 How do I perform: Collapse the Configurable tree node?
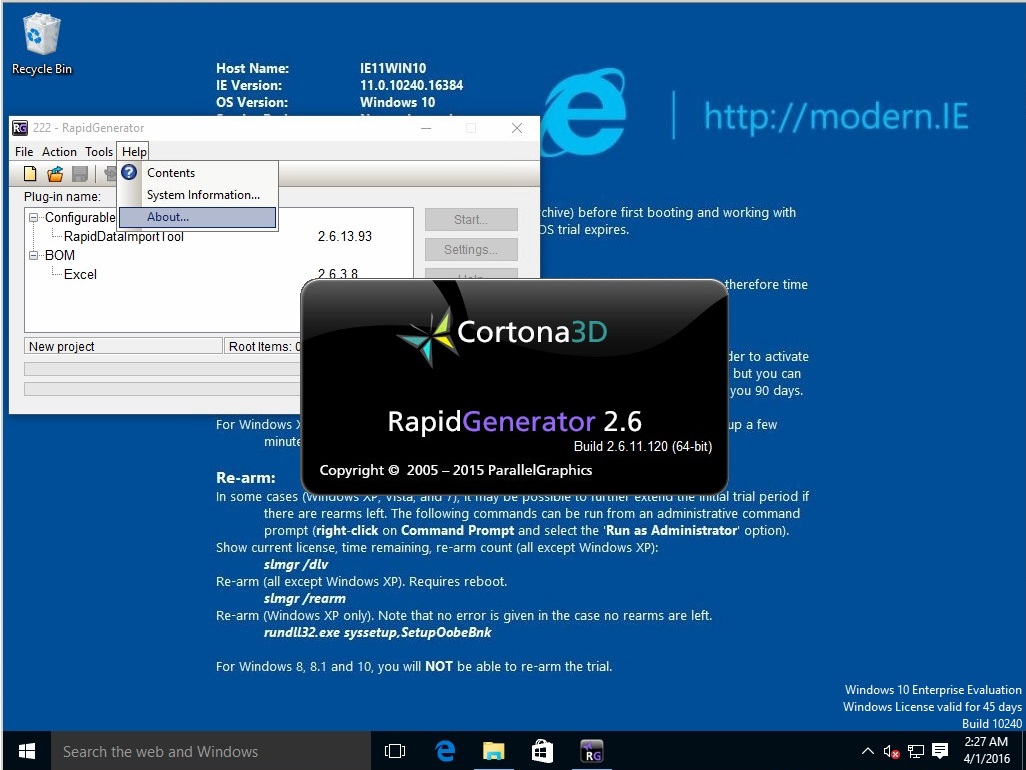pos(33,218)
